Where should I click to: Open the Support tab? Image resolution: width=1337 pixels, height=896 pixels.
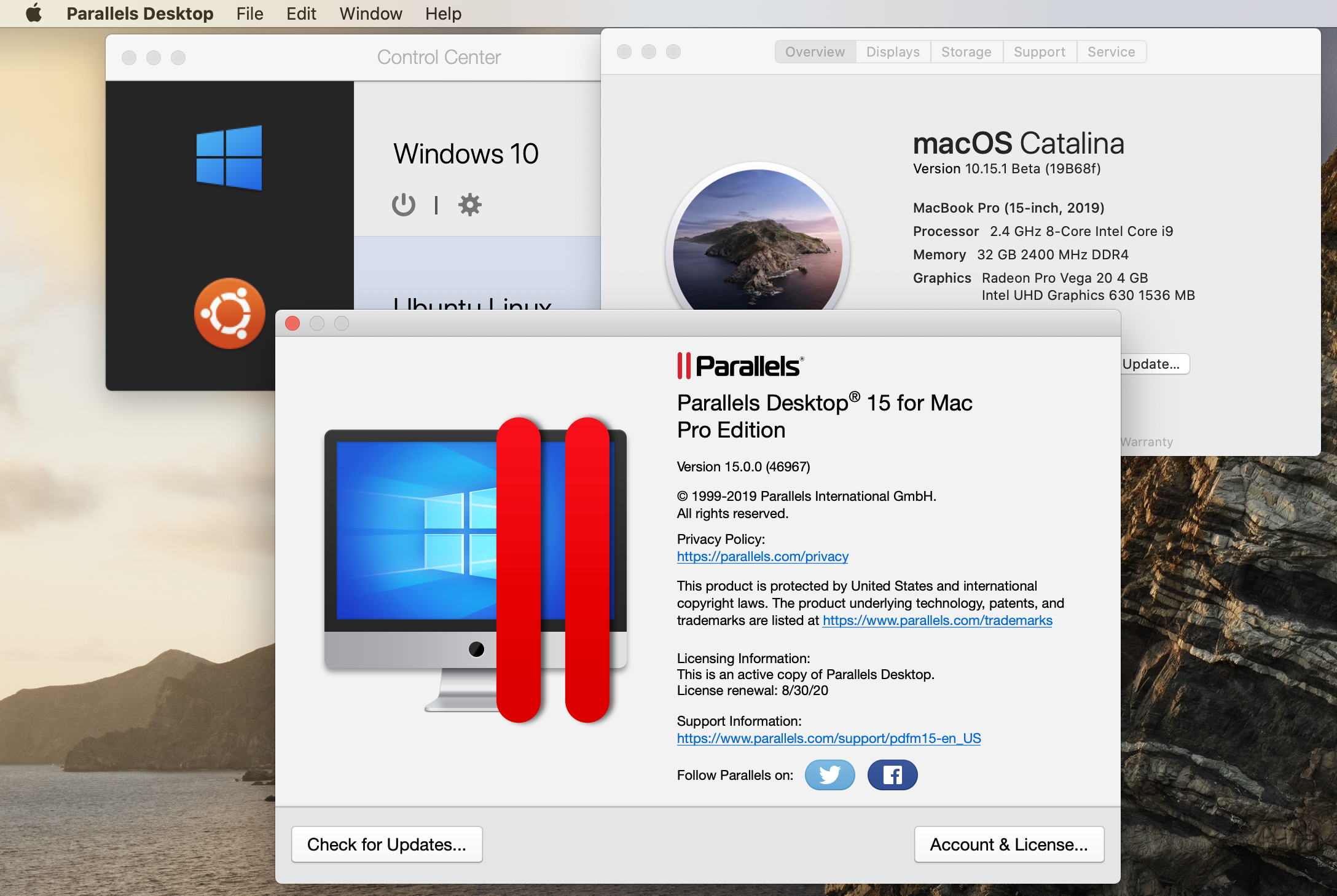1039,52
